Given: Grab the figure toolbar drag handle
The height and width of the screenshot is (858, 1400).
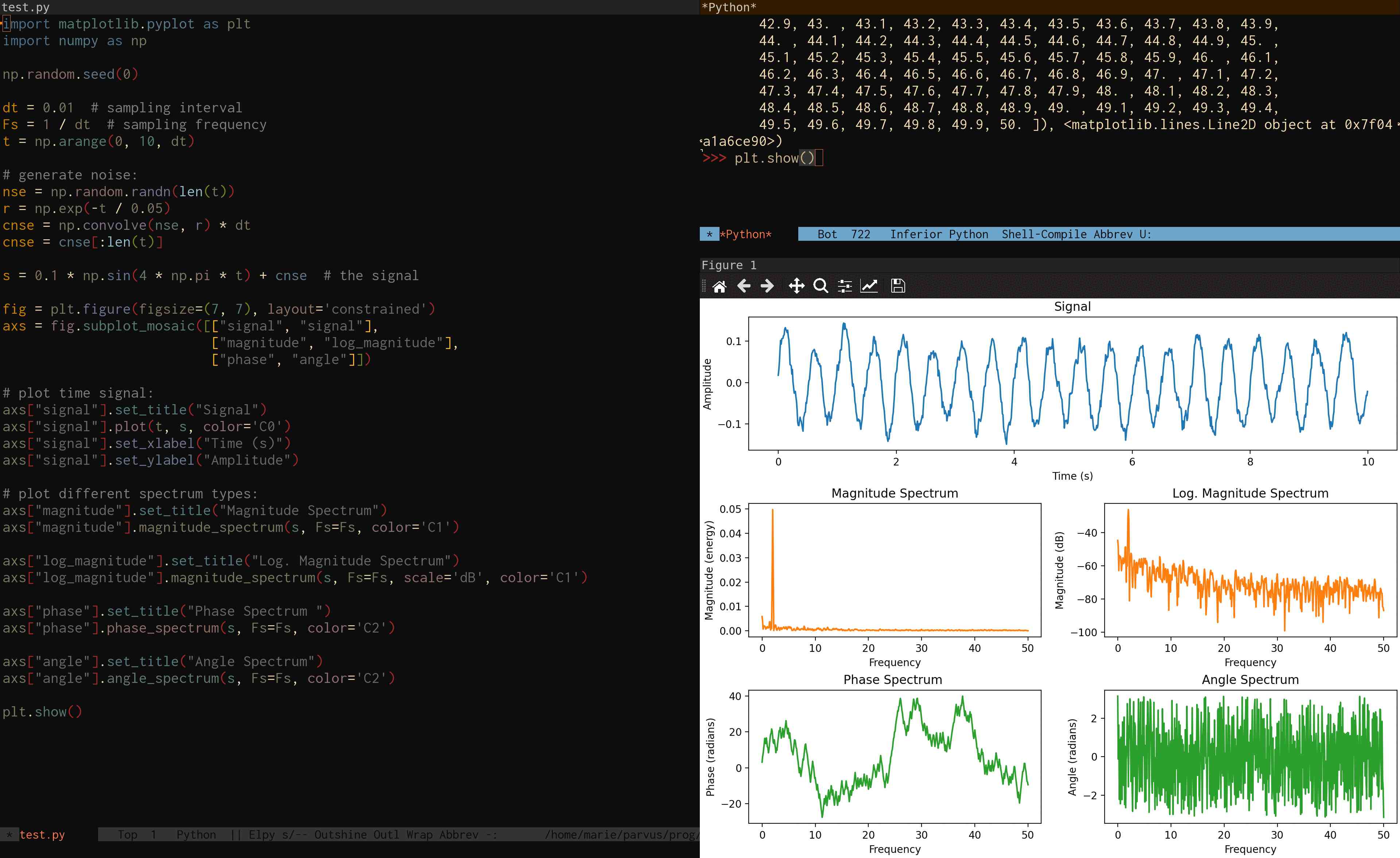Looking at the screenshot, I should (x=704, y=286).
